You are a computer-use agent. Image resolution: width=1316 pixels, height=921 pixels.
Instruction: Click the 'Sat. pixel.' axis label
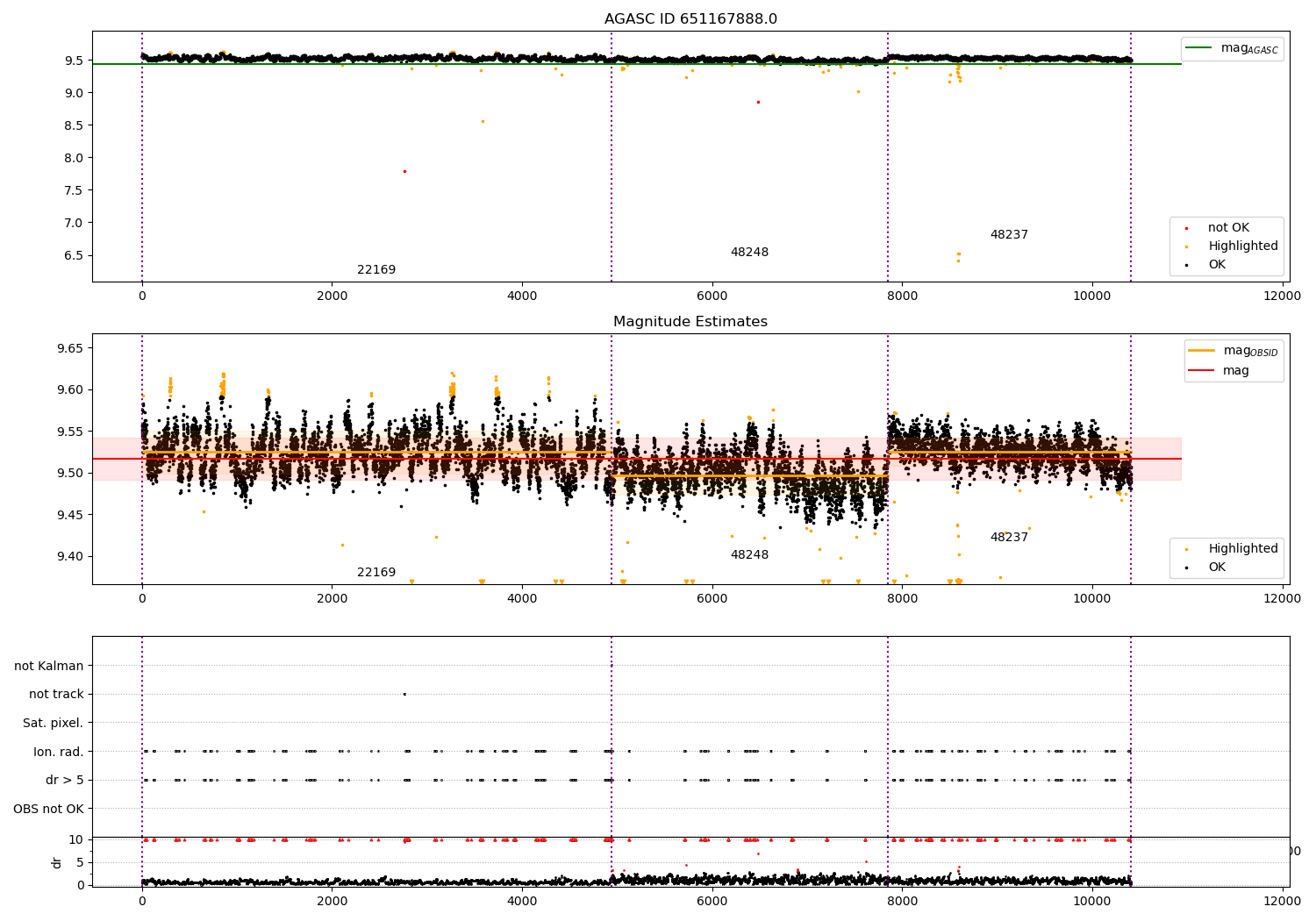tap(54, 723)
